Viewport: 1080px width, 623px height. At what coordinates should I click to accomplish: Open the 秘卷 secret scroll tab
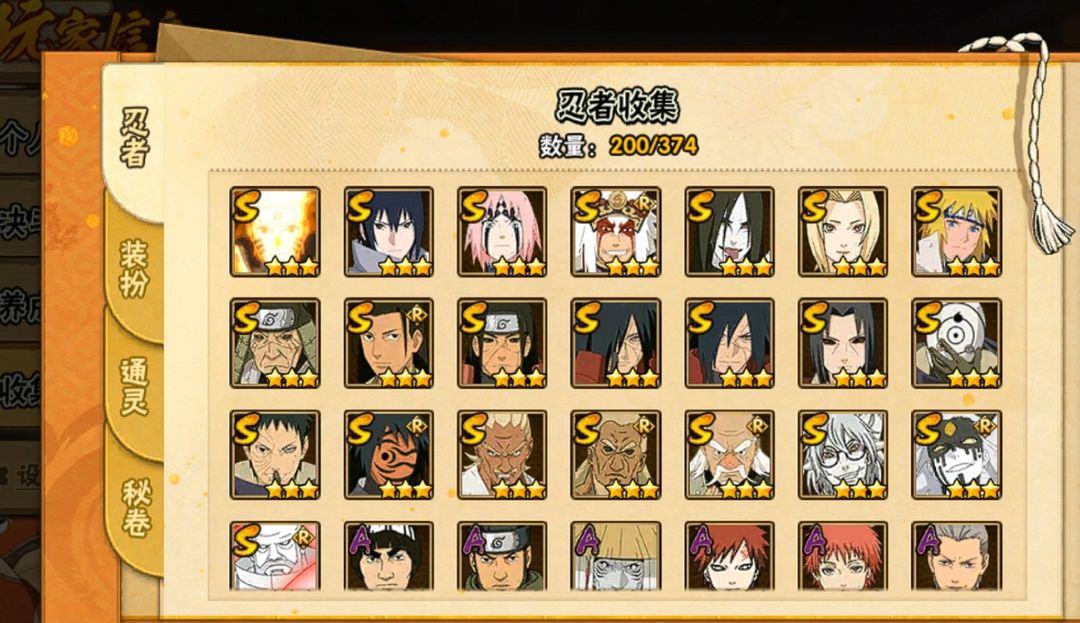tap(136, 508)
